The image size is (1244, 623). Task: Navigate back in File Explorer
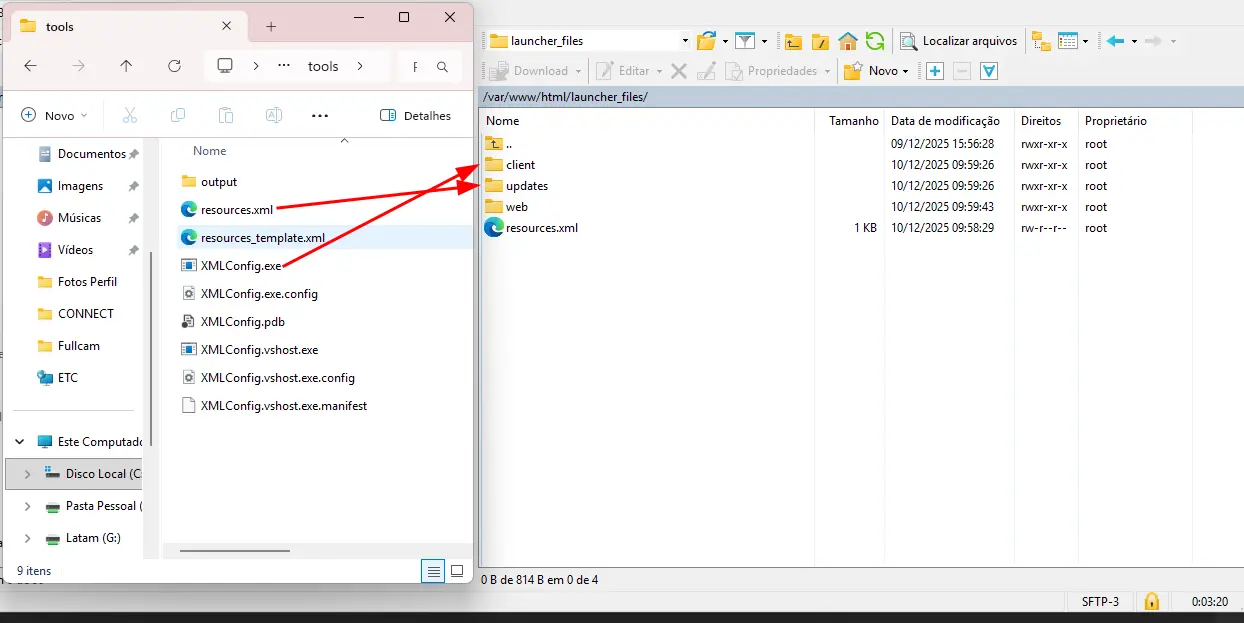(x=30, y=66)
